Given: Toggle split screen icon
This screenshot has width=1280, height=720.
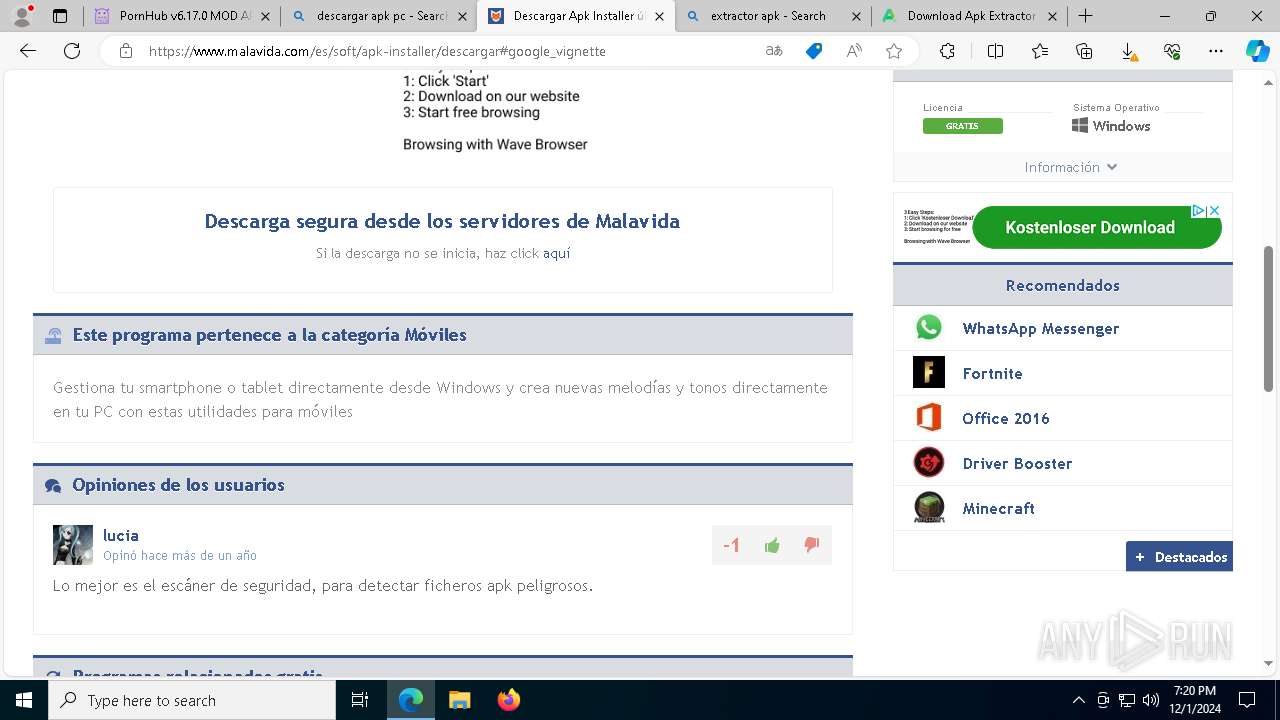Looking at the screenshot, I should (995, 51).
